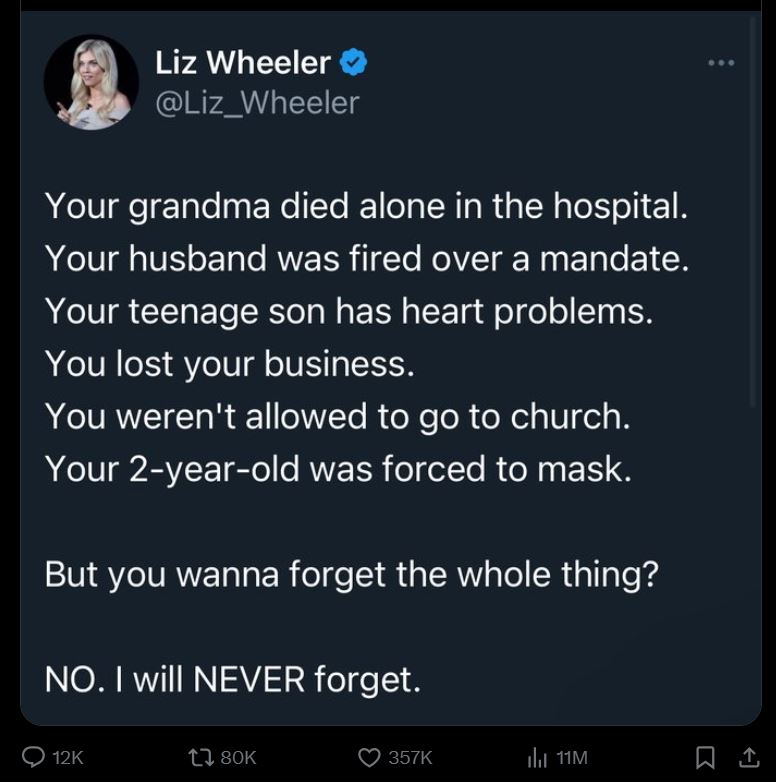
Task: Click 'But you wanna forget the whole thing?'
Action: click(352, 575)
